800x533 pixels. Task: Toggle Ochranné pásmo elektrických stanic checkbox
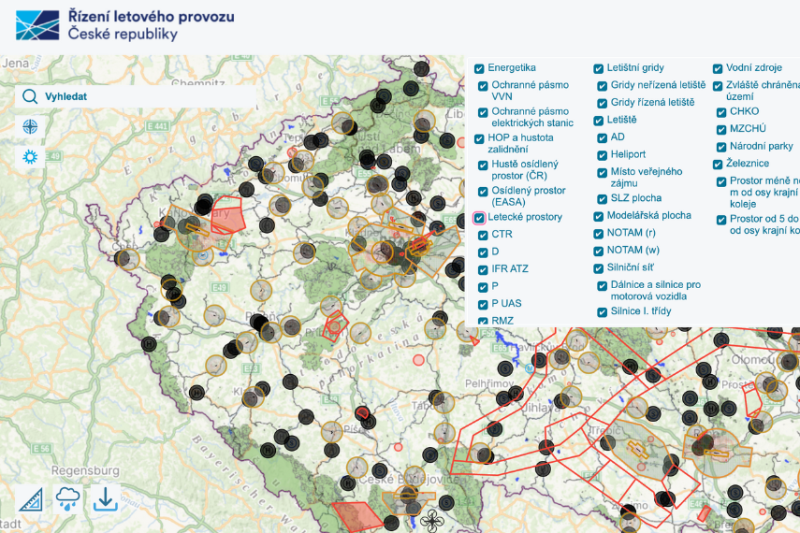click(483, 112)
